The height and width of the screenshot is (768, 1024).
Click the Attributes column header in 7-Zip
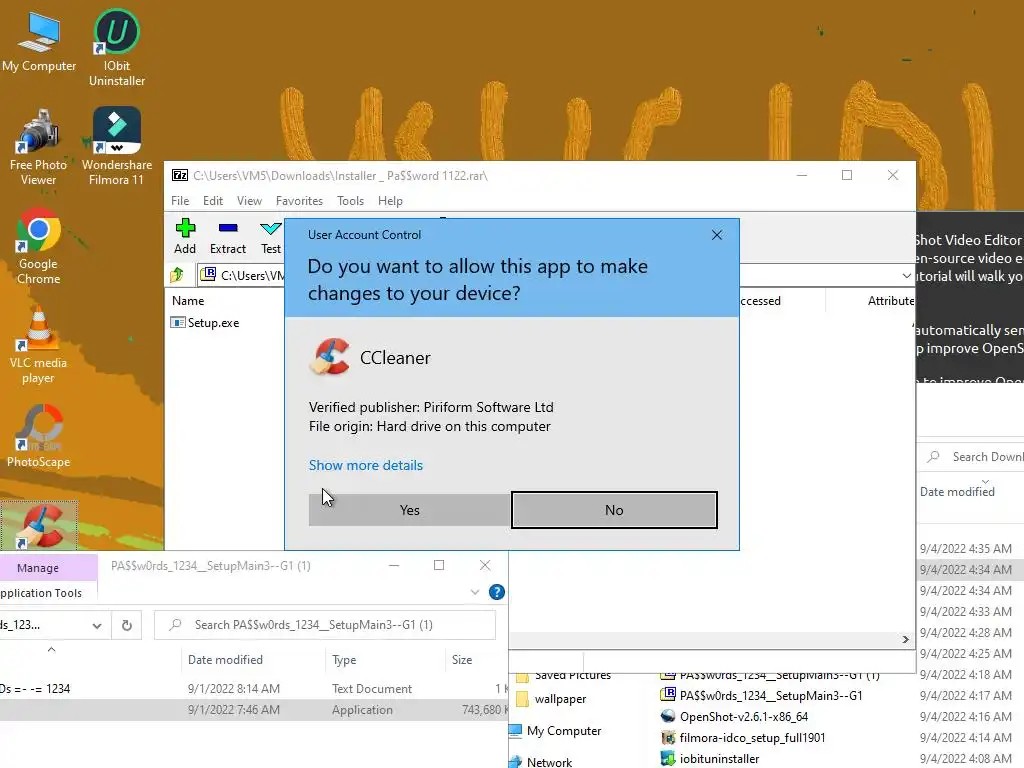[x=891, y=300]
